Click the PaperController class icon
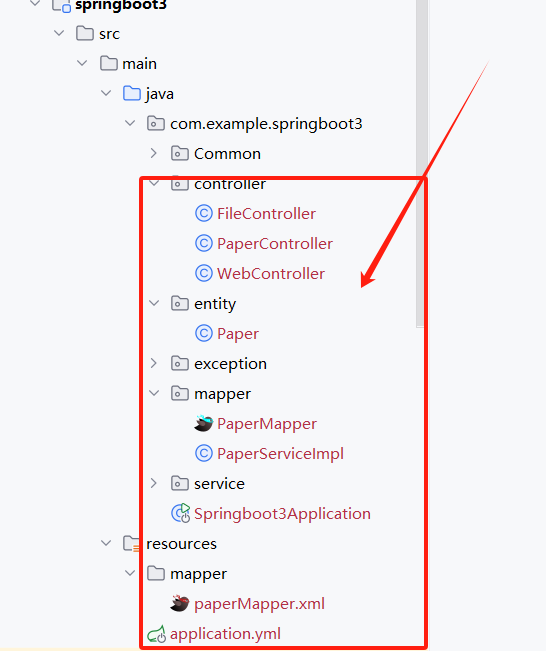 coord(203,244)
